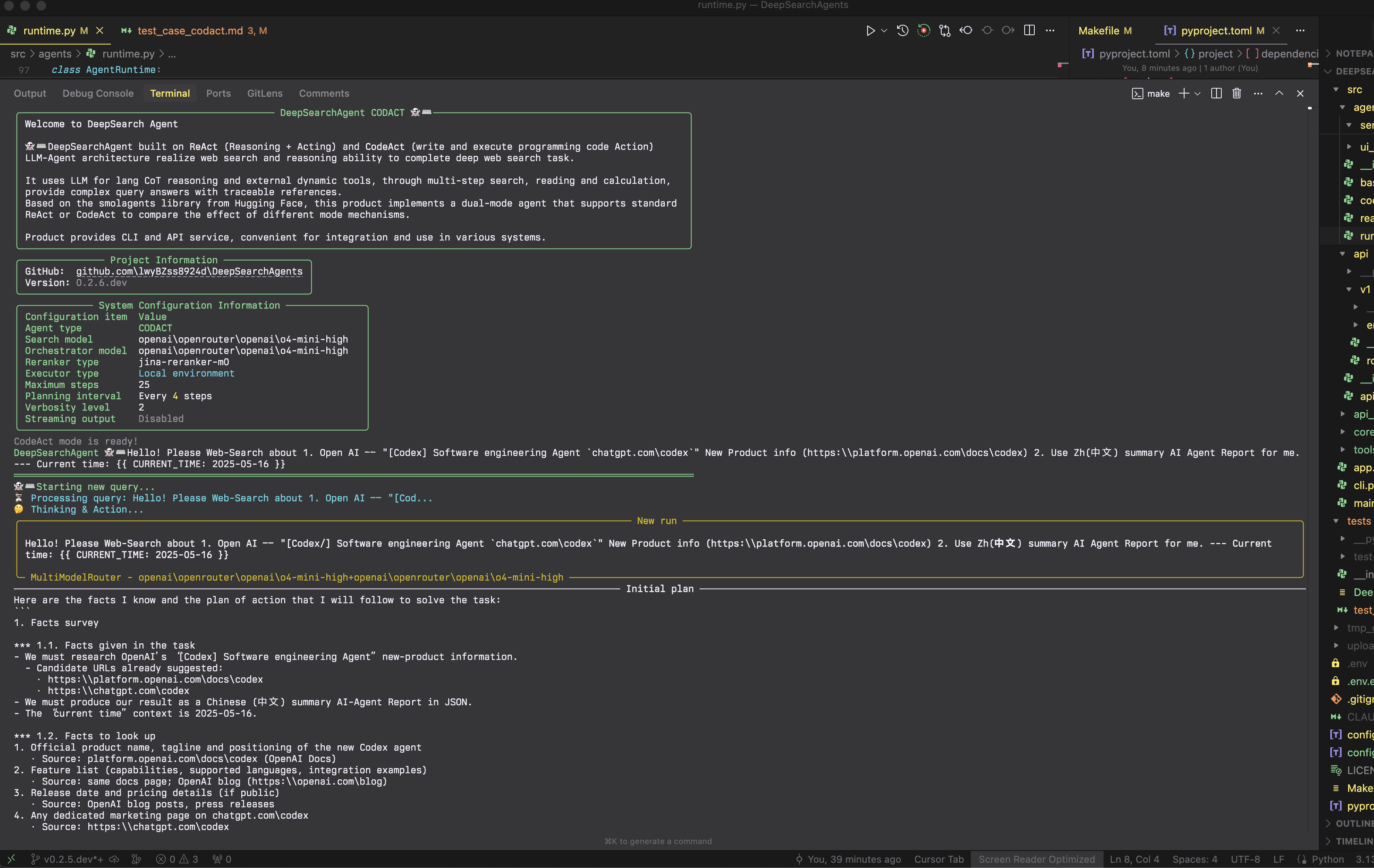
Task: Change indentation via Spaces: 4
Action: [x=1195, y=859]
